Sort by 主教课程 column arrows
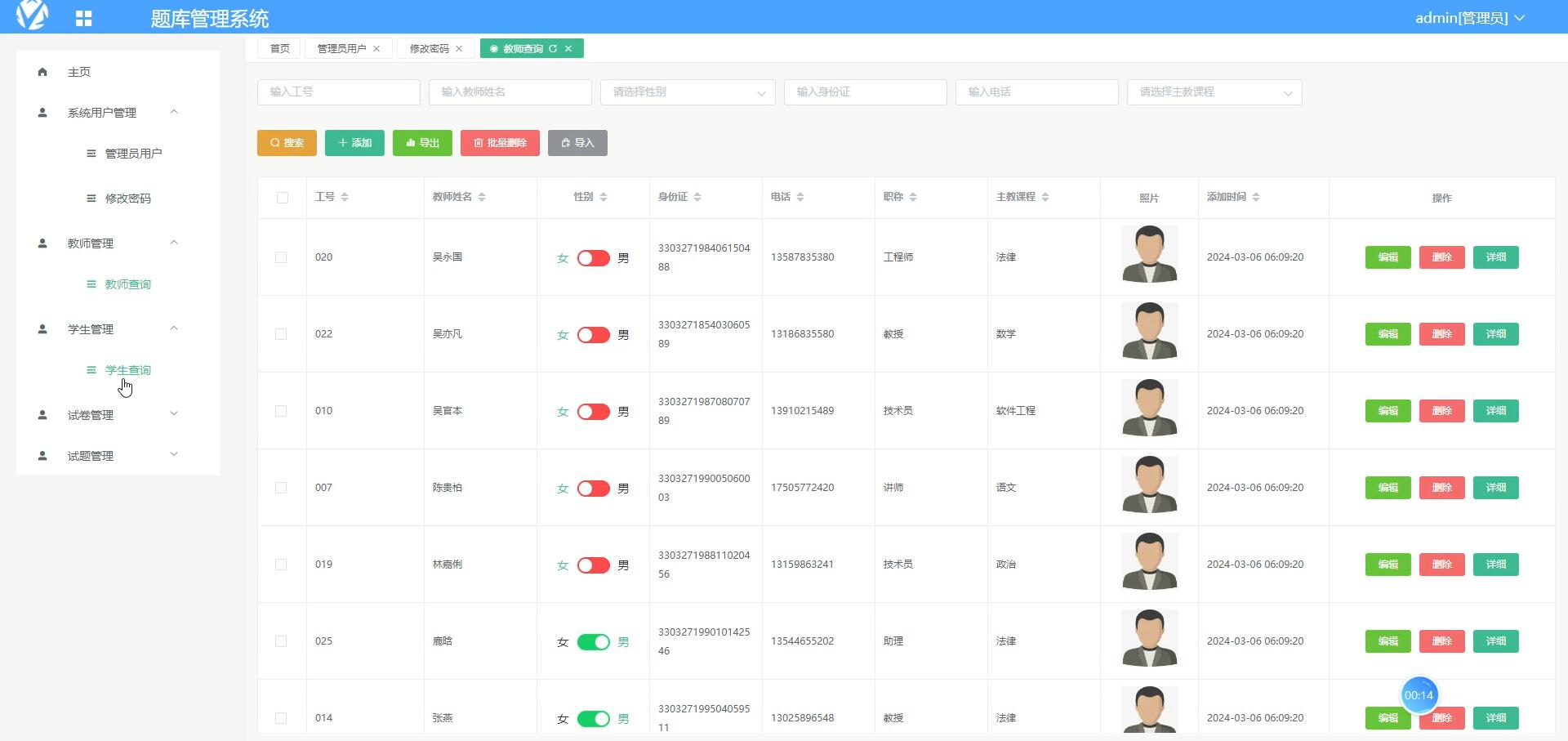The height and width of the screenshot is (741, 1568). [1045, 197]
